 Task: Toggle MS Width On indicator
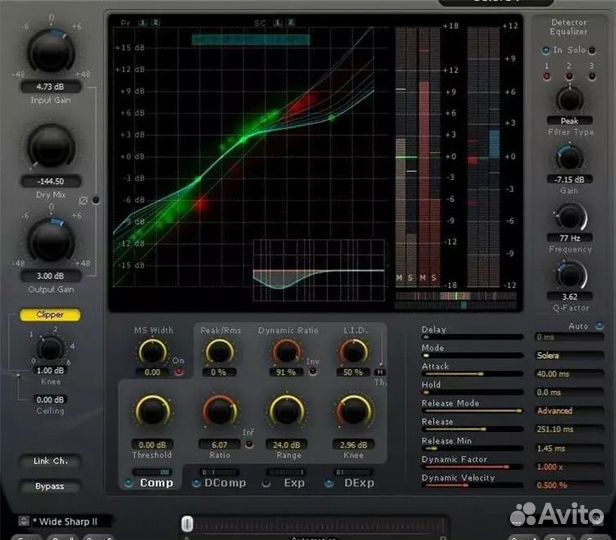179,372
